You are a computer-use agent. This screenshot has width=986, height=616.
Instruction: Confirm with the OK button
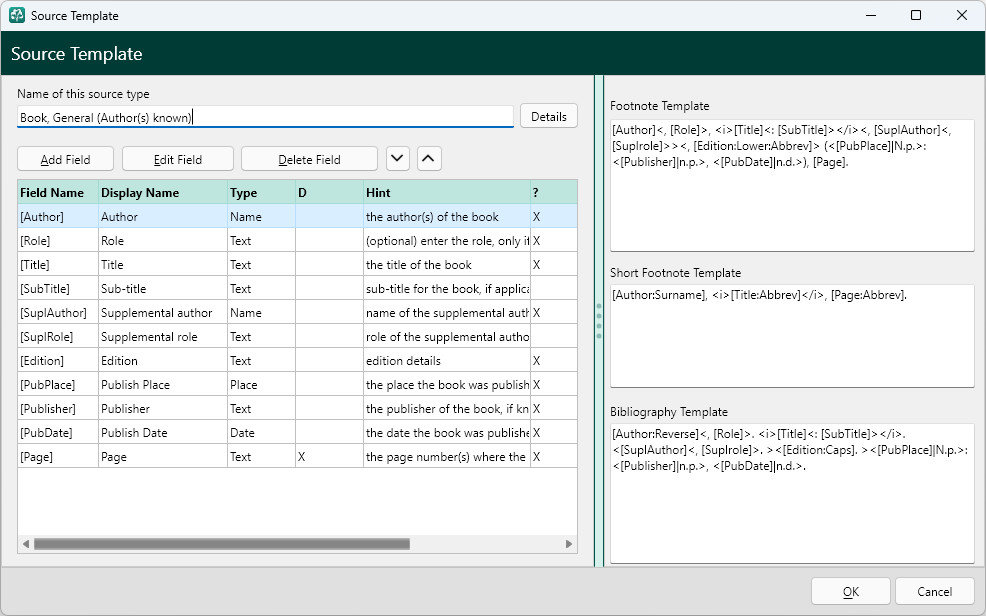pos(850,591)
